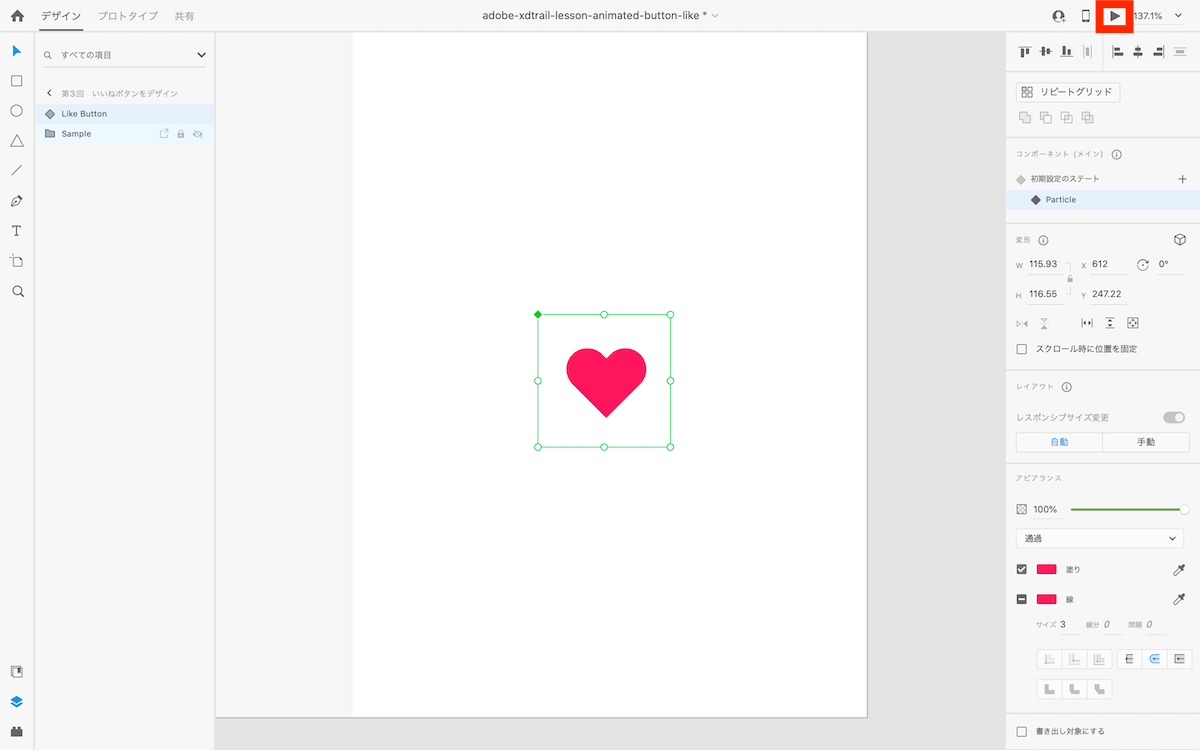Toggle responsive resize switch
The image size is (1200, 750).
[1174, 417]
